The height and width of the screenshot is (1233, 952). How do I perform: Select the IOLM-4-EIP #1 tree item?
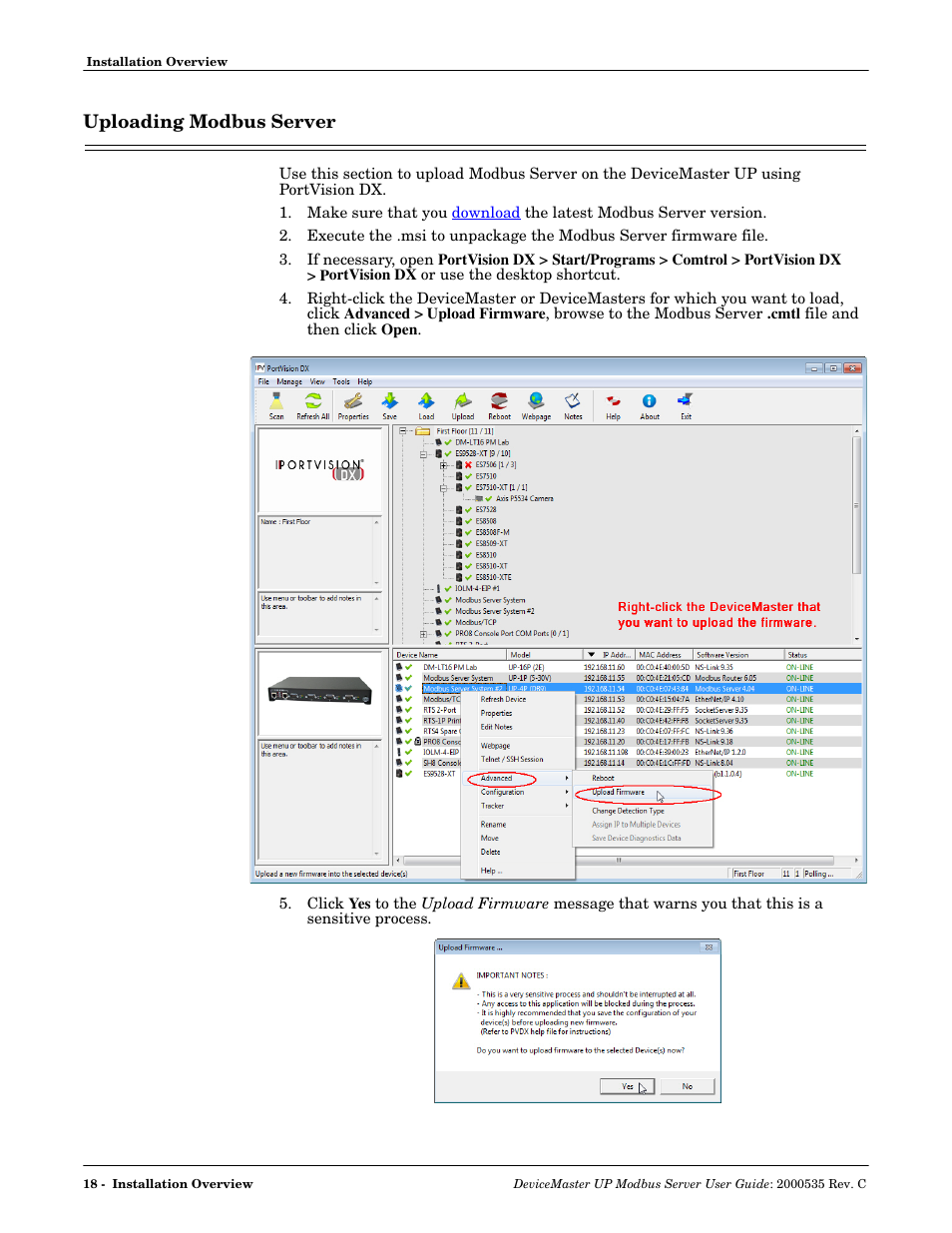pos(477,589)
